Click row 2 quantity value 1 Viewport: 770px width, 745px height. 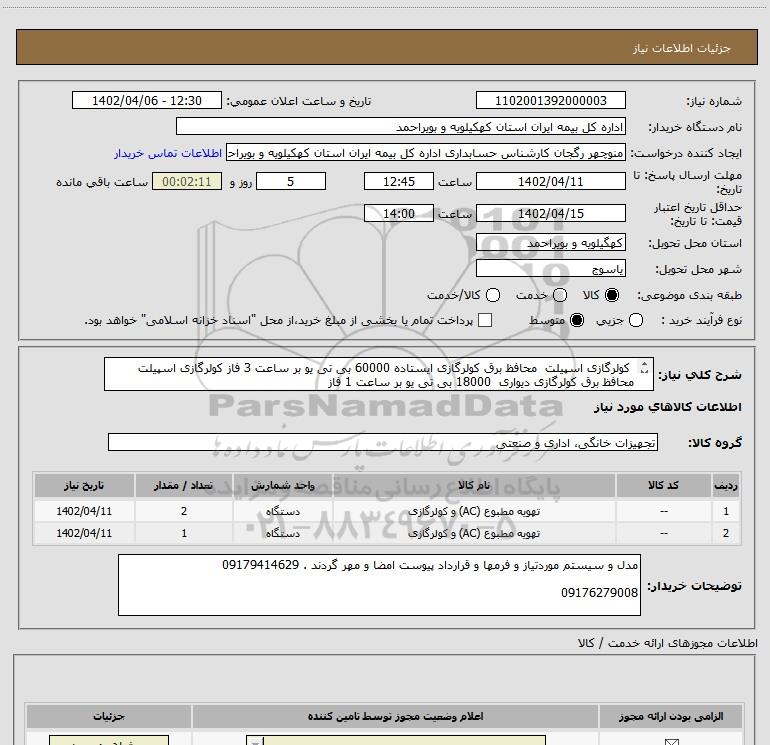pos(184,533)
